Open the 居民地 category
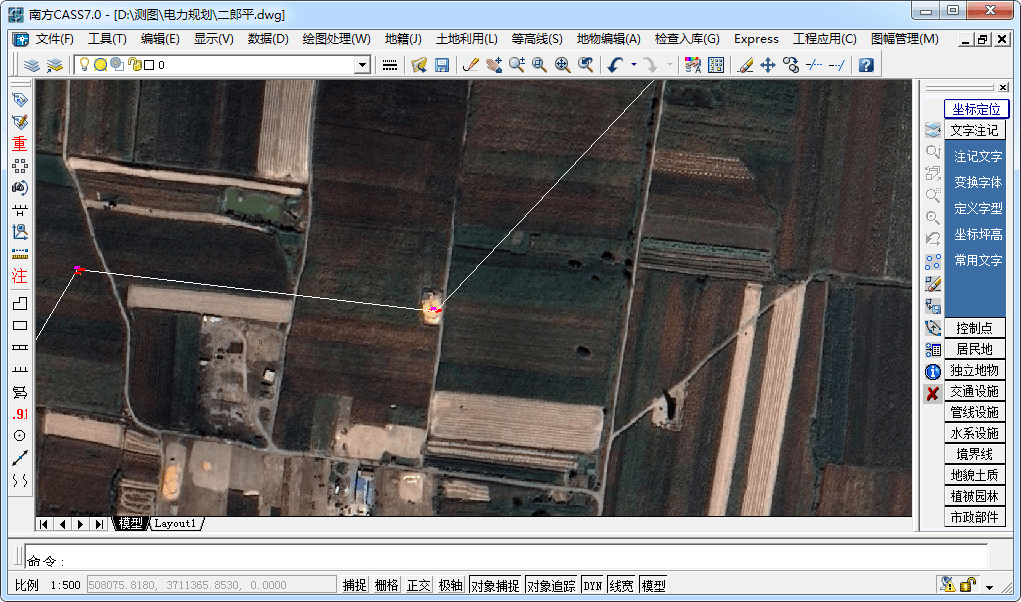The image size is (1021, 602). click(974, 349)
